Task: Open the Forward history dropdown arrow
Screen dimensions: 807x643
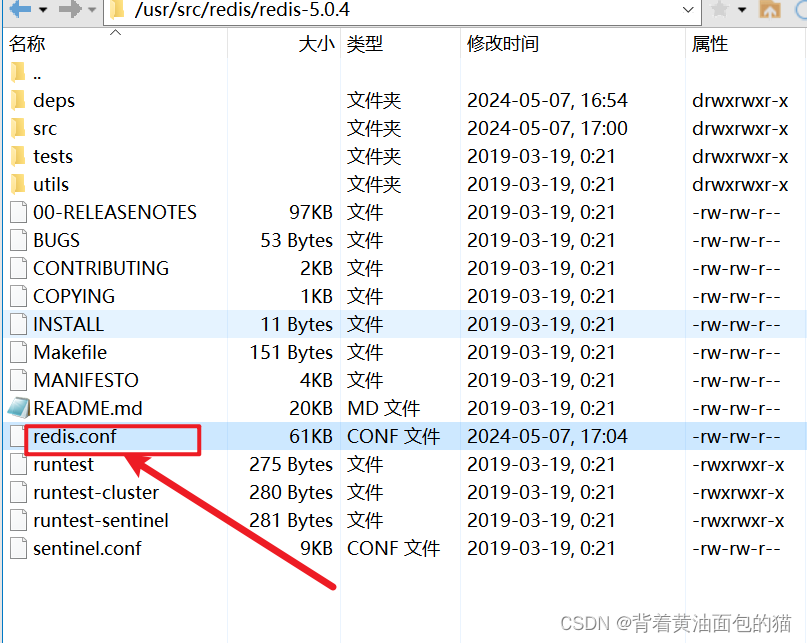Action: [92, 10]
